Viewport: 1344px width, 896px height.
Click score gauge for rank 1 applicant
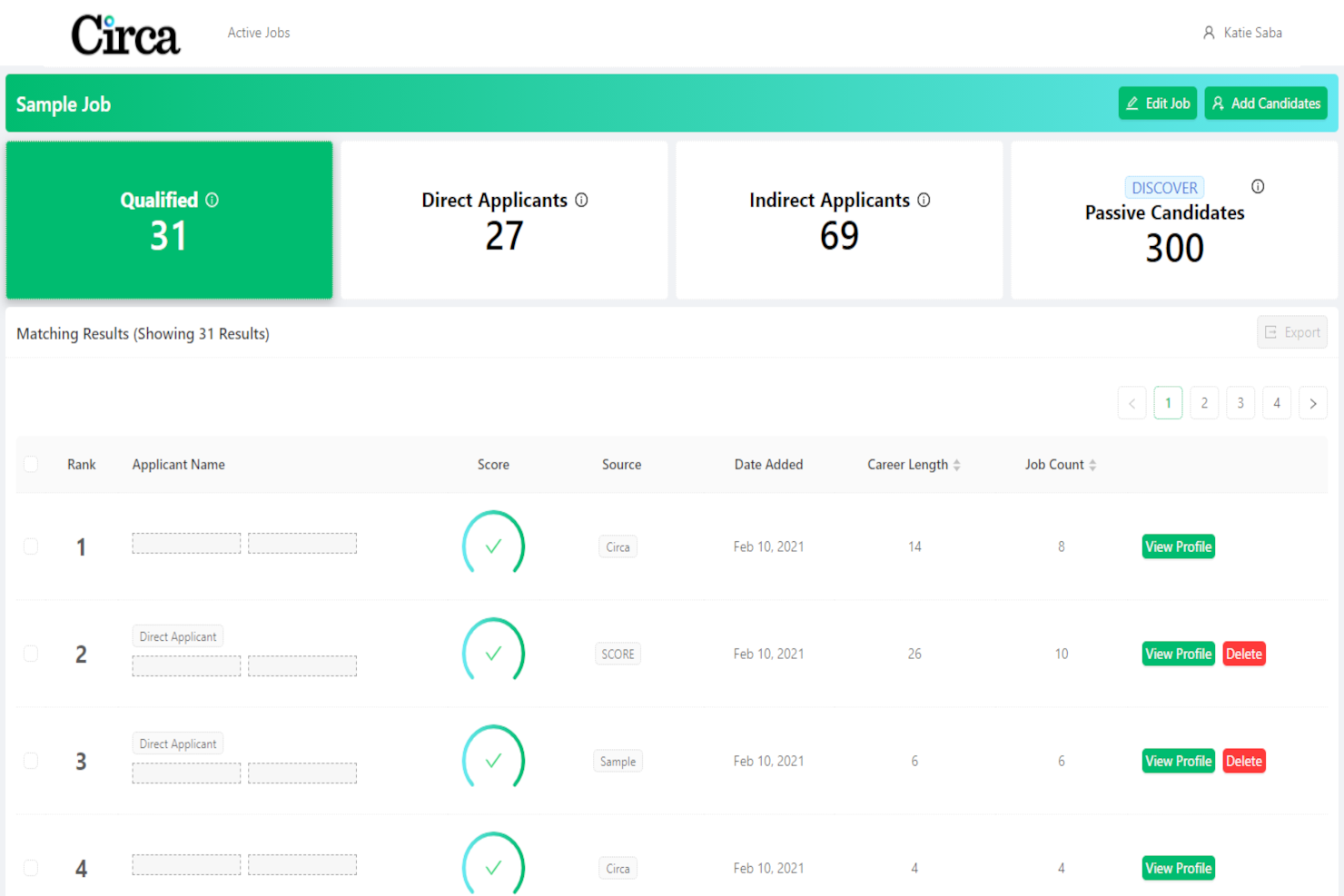493,545
